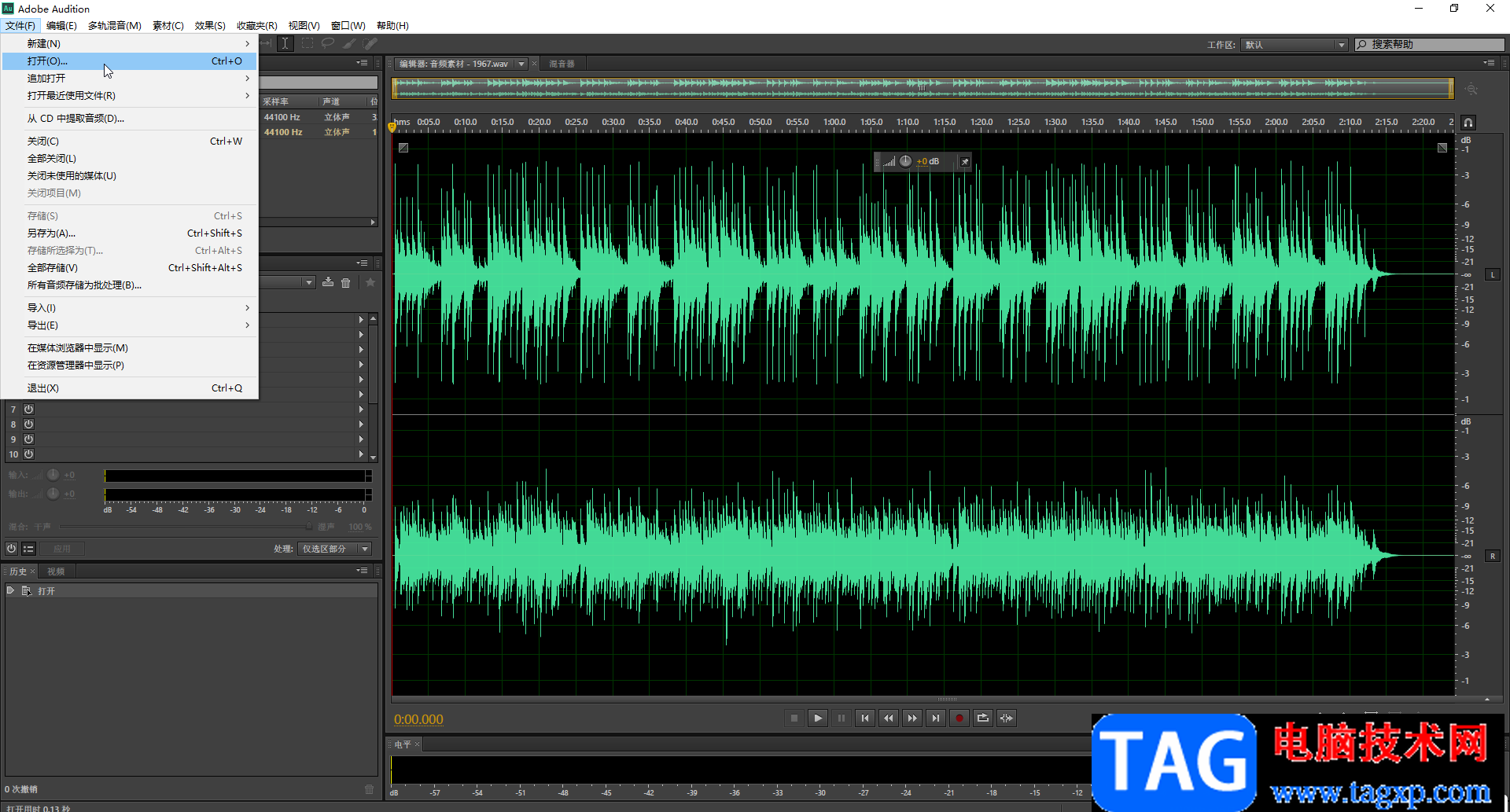1510x812 pixels.
Task: Start playback with the Play button
Action: coord(818,718)
